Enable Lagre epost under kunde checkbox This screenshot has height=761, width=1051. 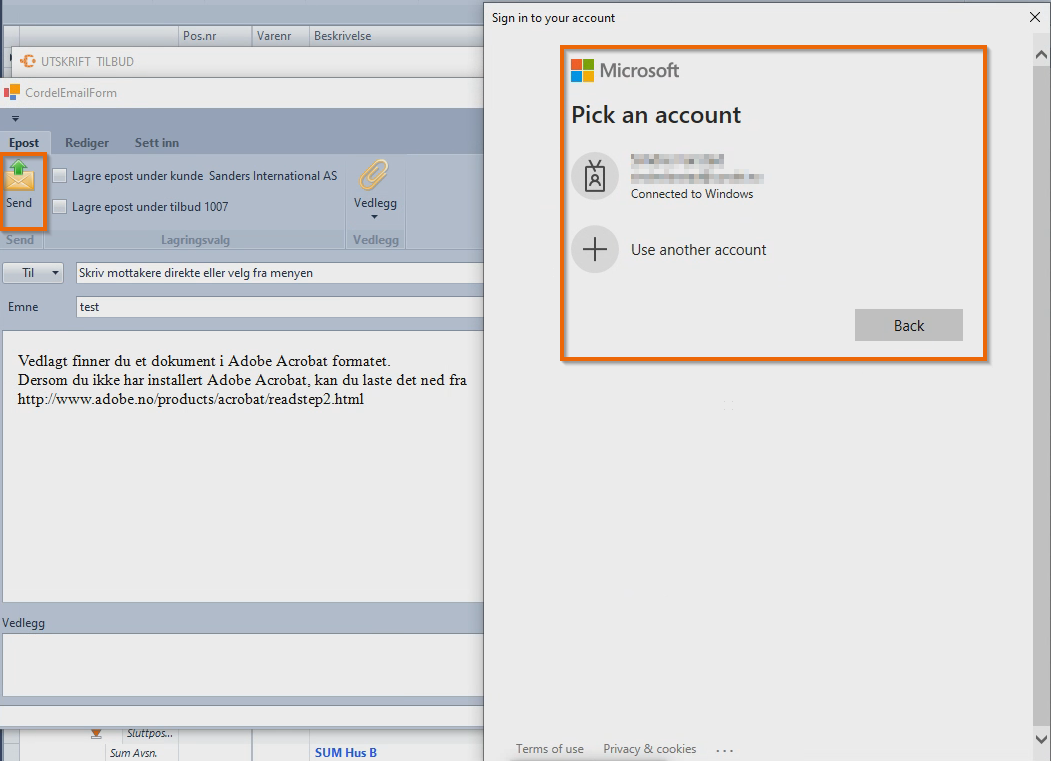(60, 176)
